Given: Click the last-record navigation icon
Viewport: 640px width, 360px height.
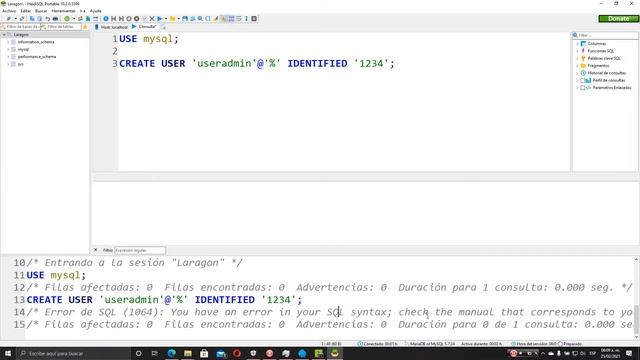Looking at the screenshot, I should [x=121, y=19].
